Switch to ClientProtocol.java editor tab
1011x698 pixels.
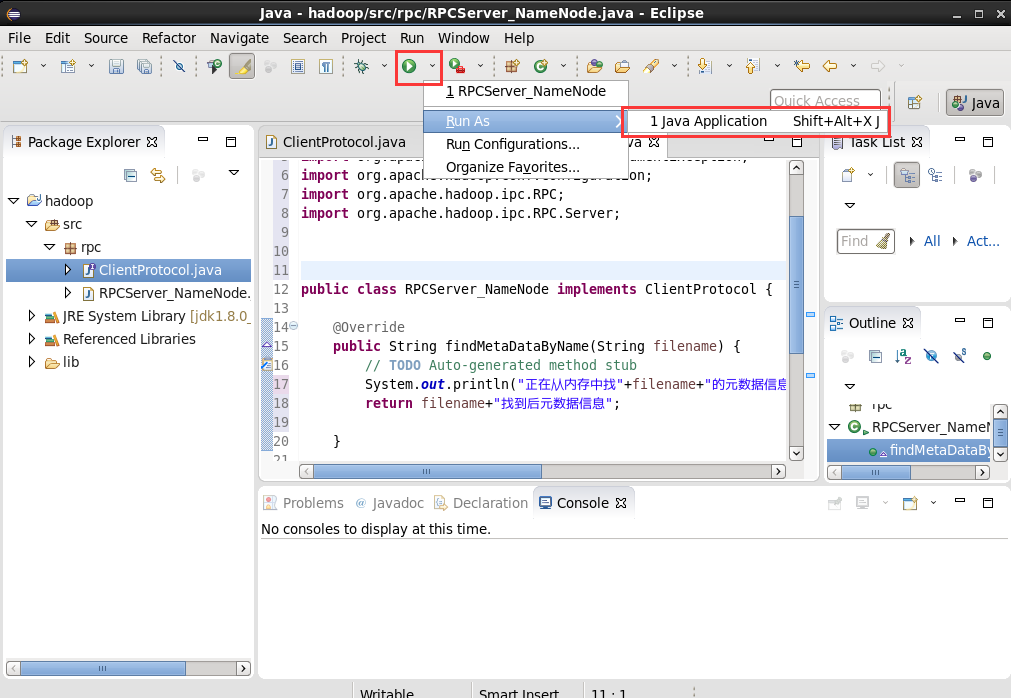(344, 142)
